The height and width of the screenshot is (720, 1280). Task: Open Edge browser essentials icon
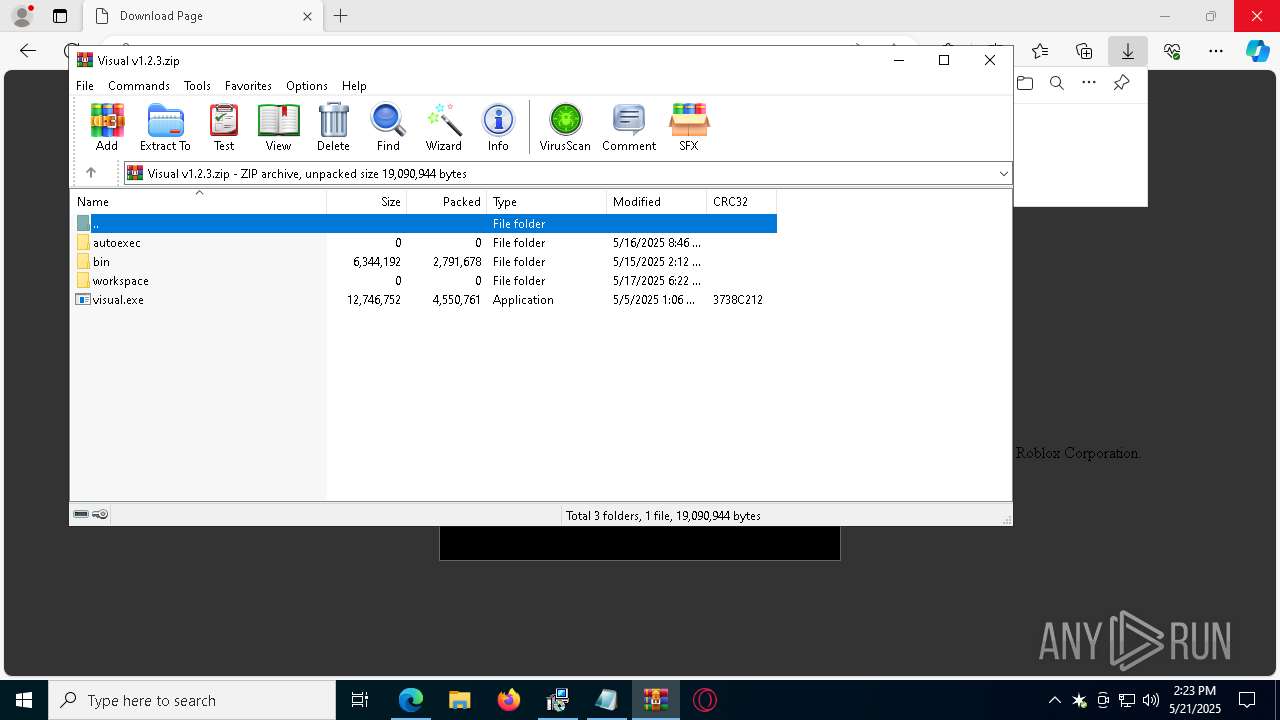click(x=1172, y=51)
